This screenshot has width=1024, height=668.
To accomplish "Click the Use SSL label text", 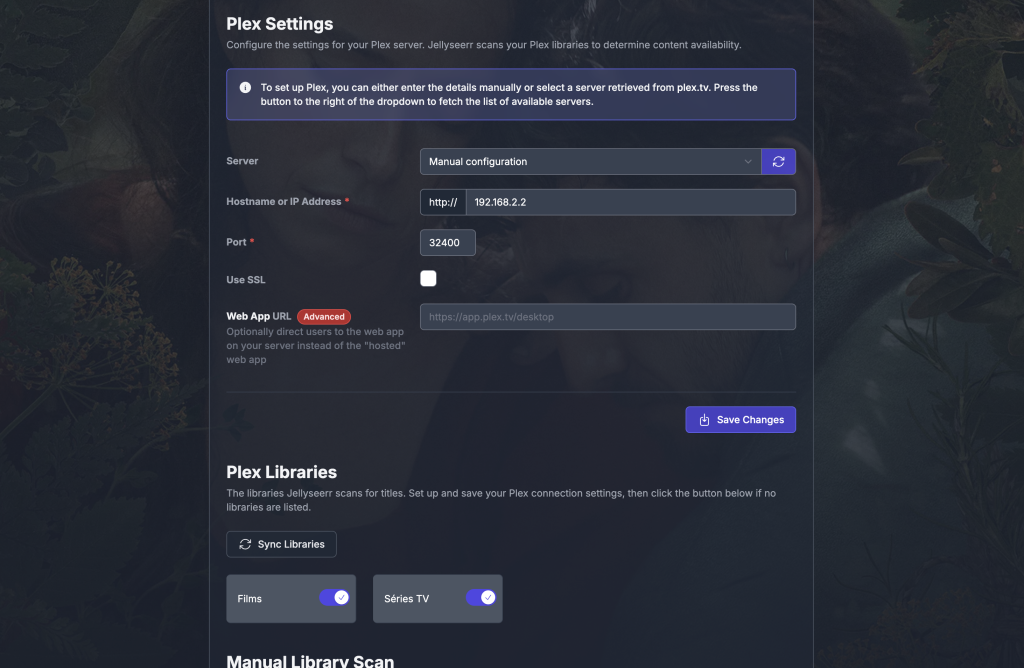I will [x=246, y=279].
